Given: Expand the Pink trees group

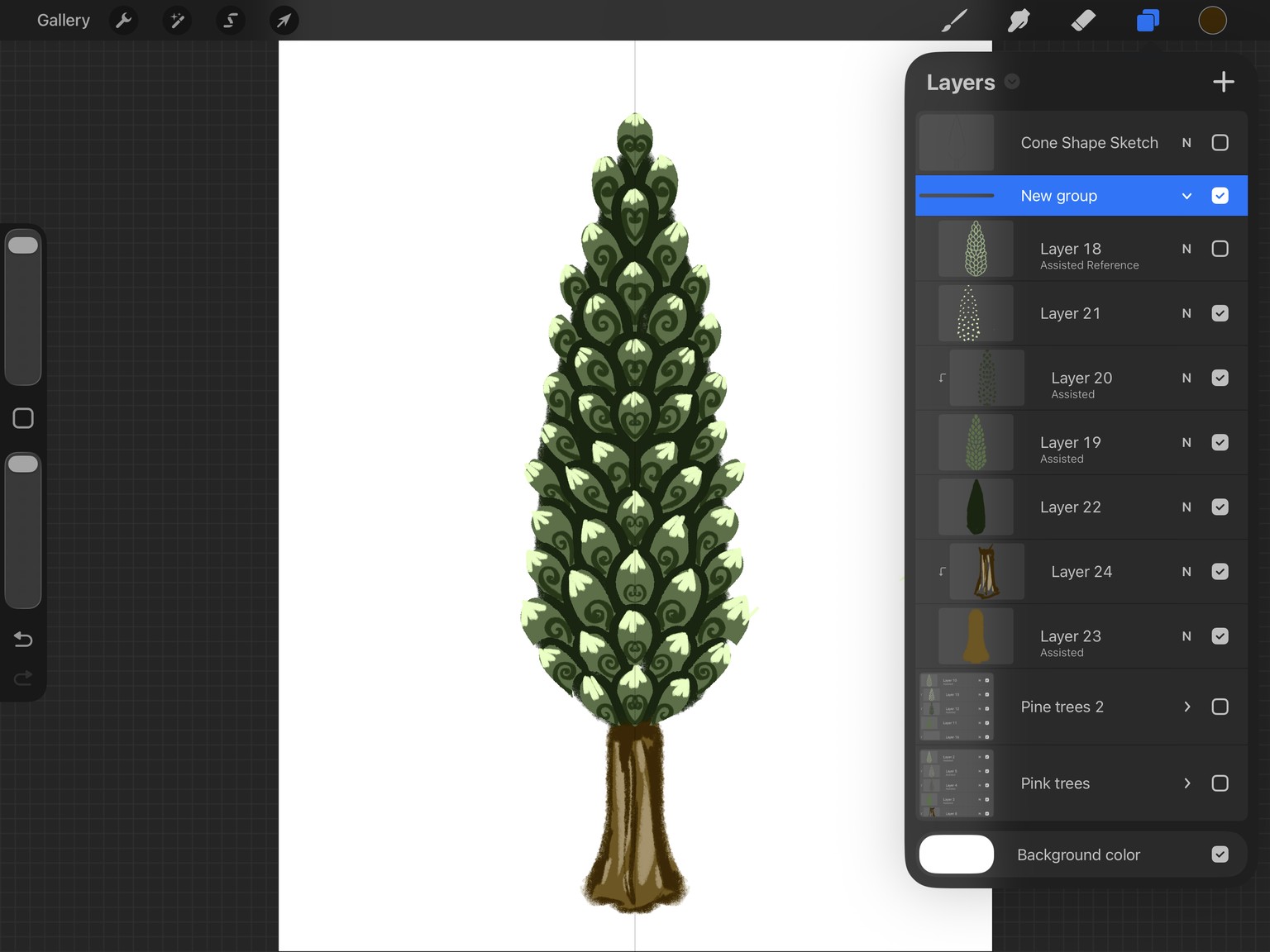Looking at the screenshot, I should (x=1186, y=783).
